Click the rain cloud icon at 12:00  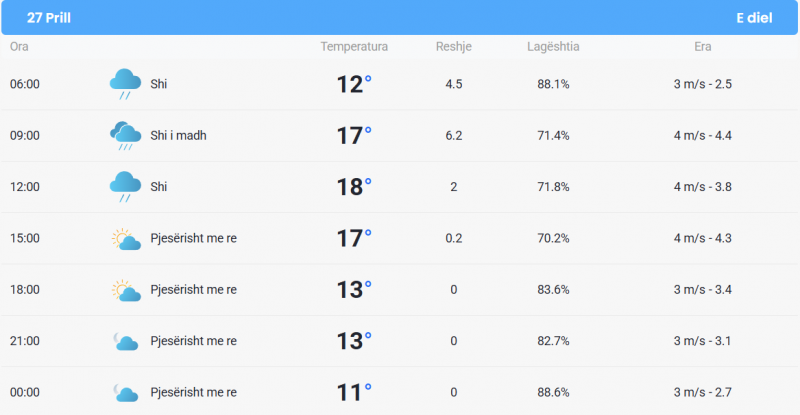[x=126, y=186]
